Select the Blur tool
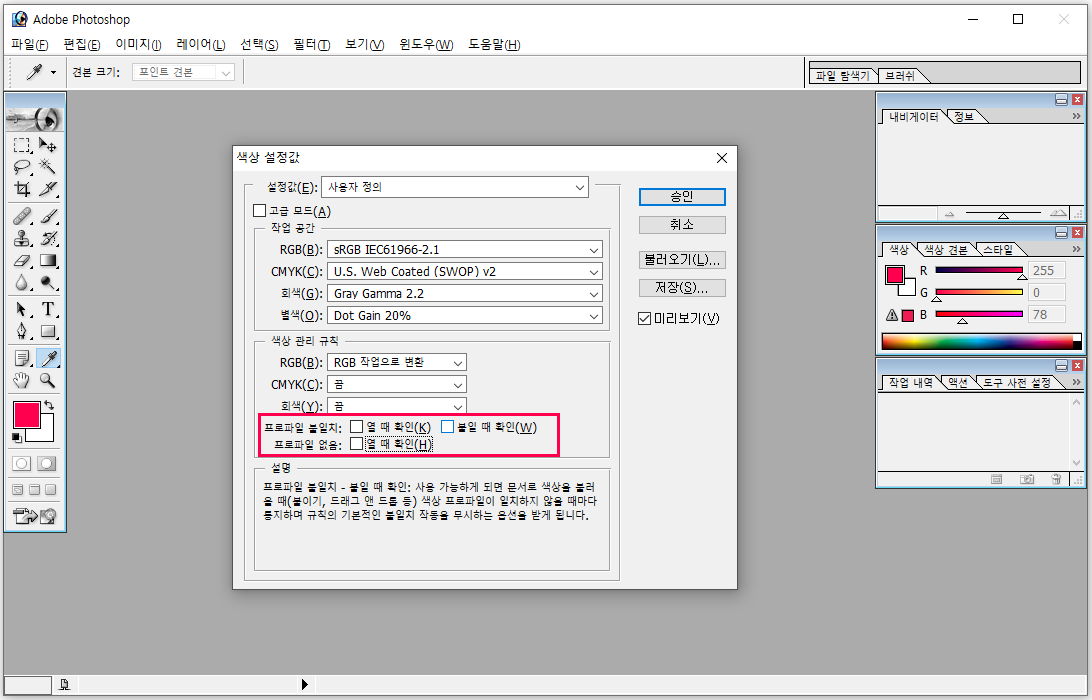 (22, 282)
